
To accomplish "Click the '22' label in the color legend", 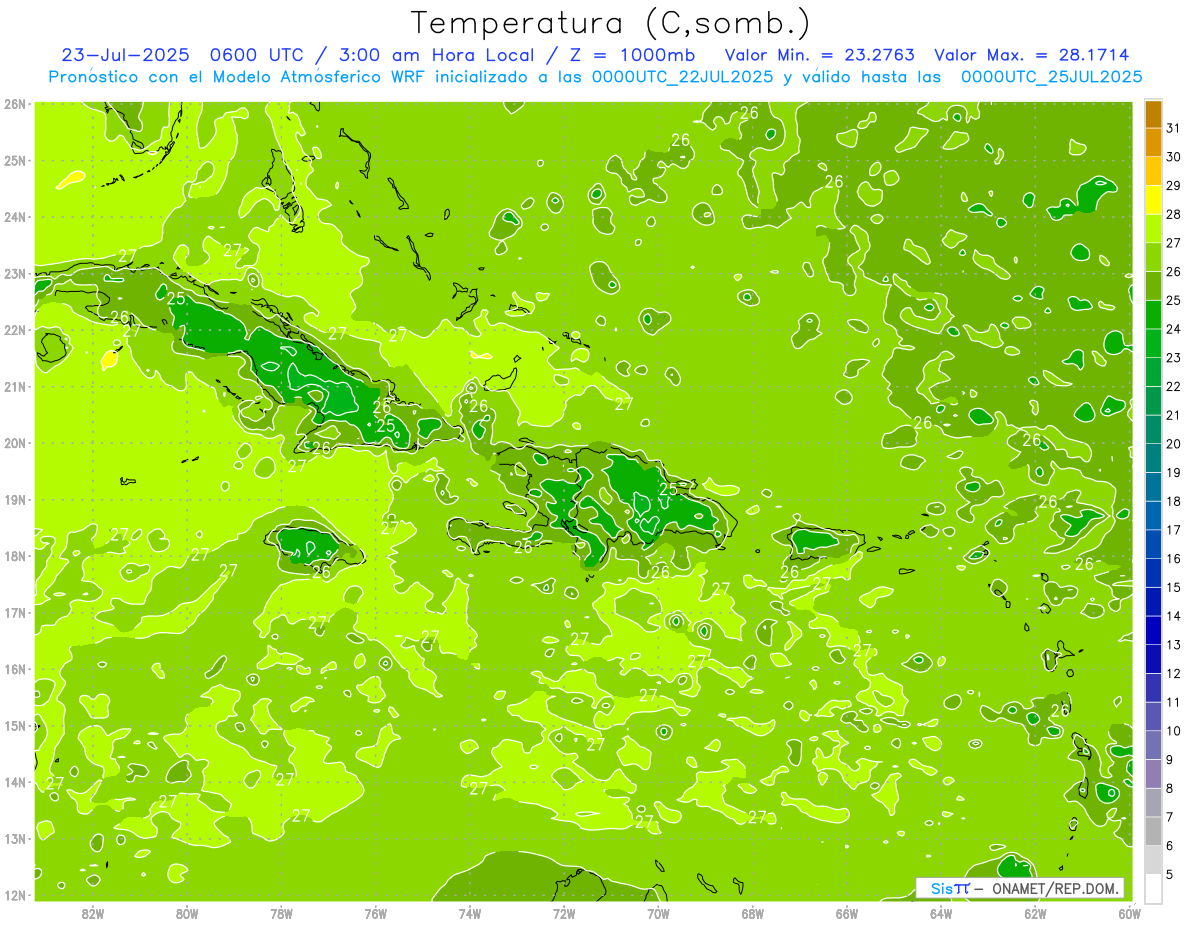I will pyautogui.click(x=1173, y=386).
